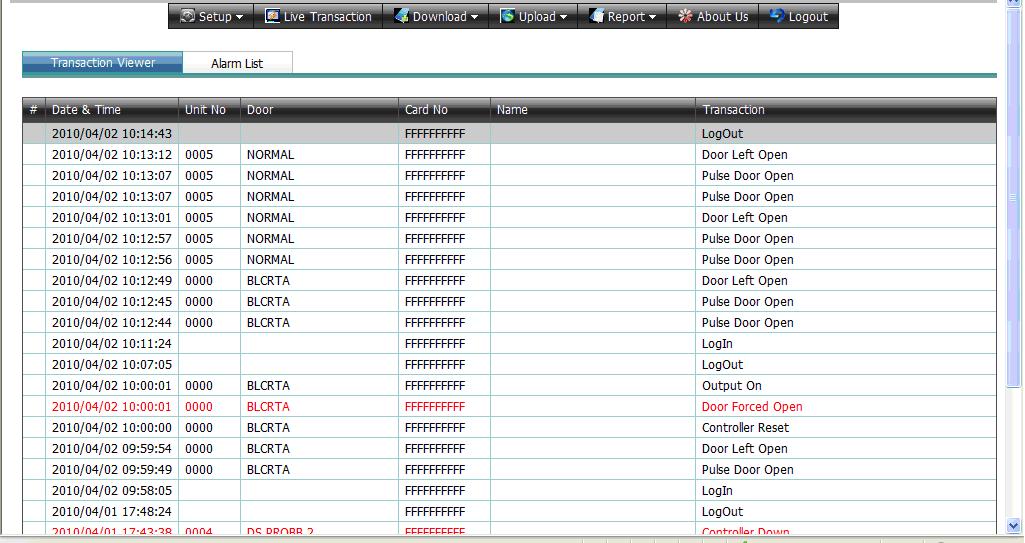1025x543 pixels.
Task: Open the About Us page
Action: coord(722,17)
